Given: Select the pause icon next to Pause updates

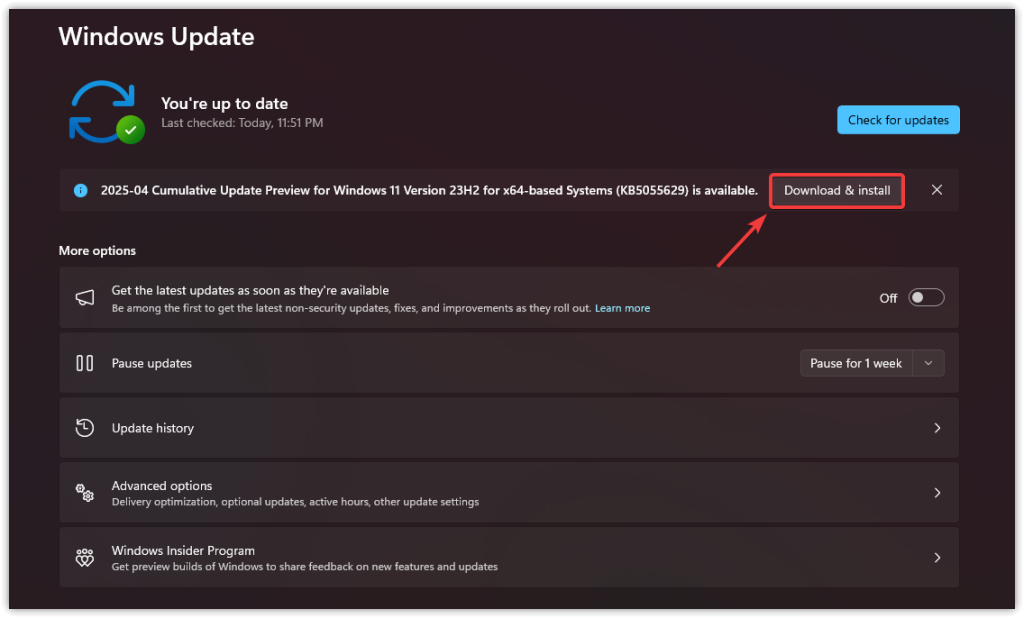Looking at the screenshot, I should tap(85, 362).
